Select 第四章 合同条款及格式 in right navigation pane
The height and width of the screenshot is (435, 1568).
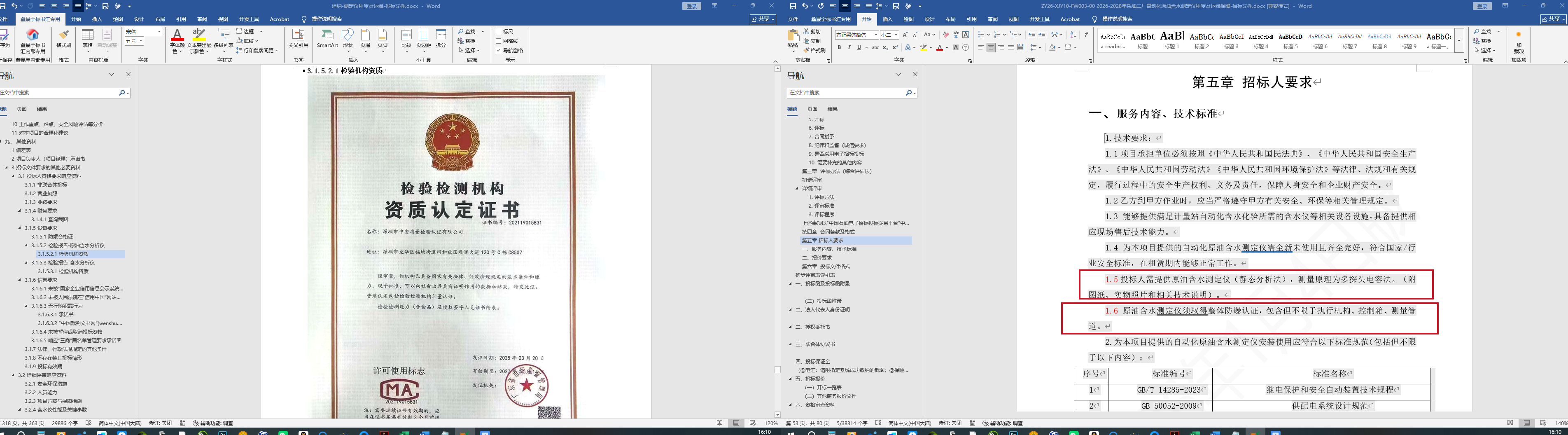click(828, 232)
